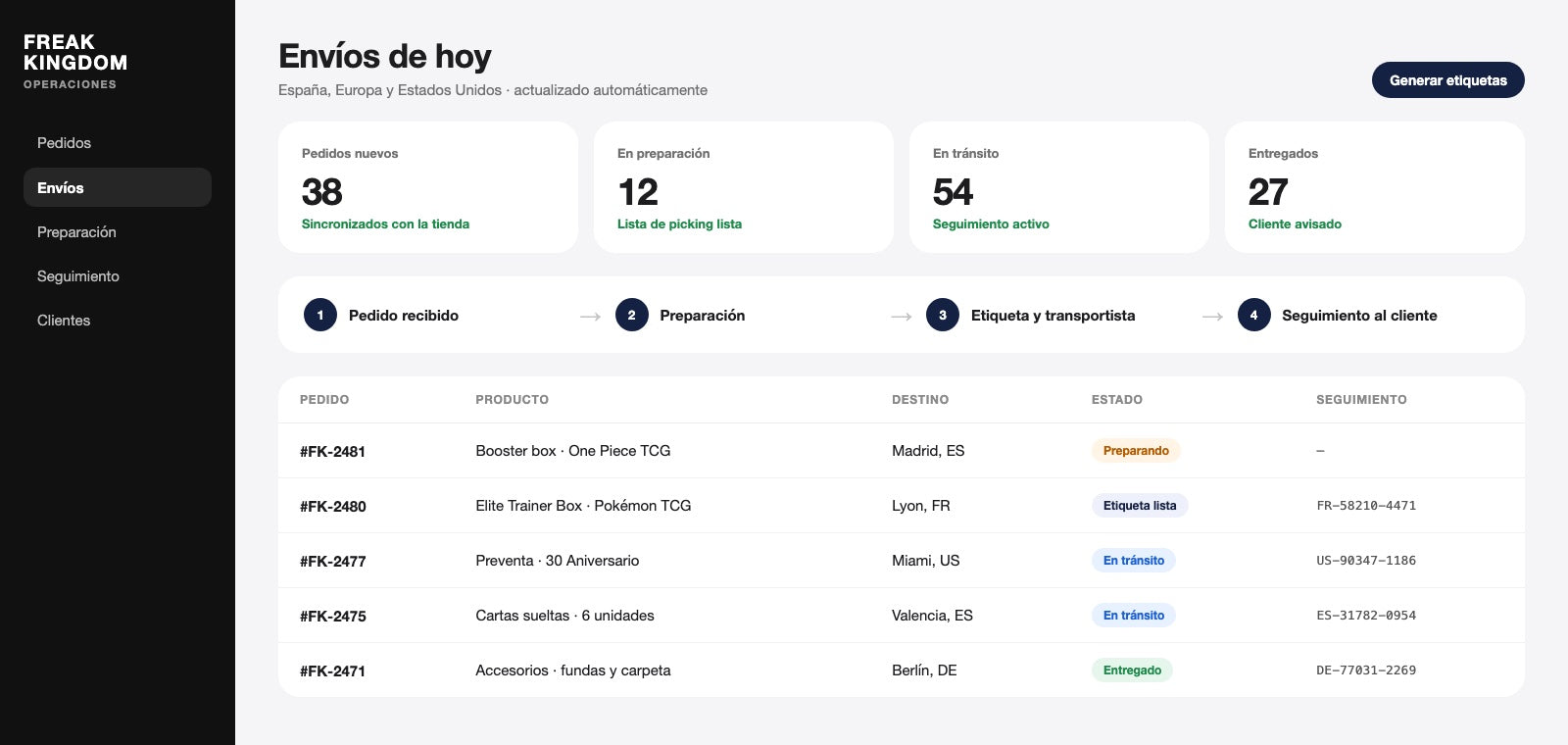1568x745 pixels.
Task: Click the PEDIDO column header
Action: pyautogui.click(x=324, y=400)
